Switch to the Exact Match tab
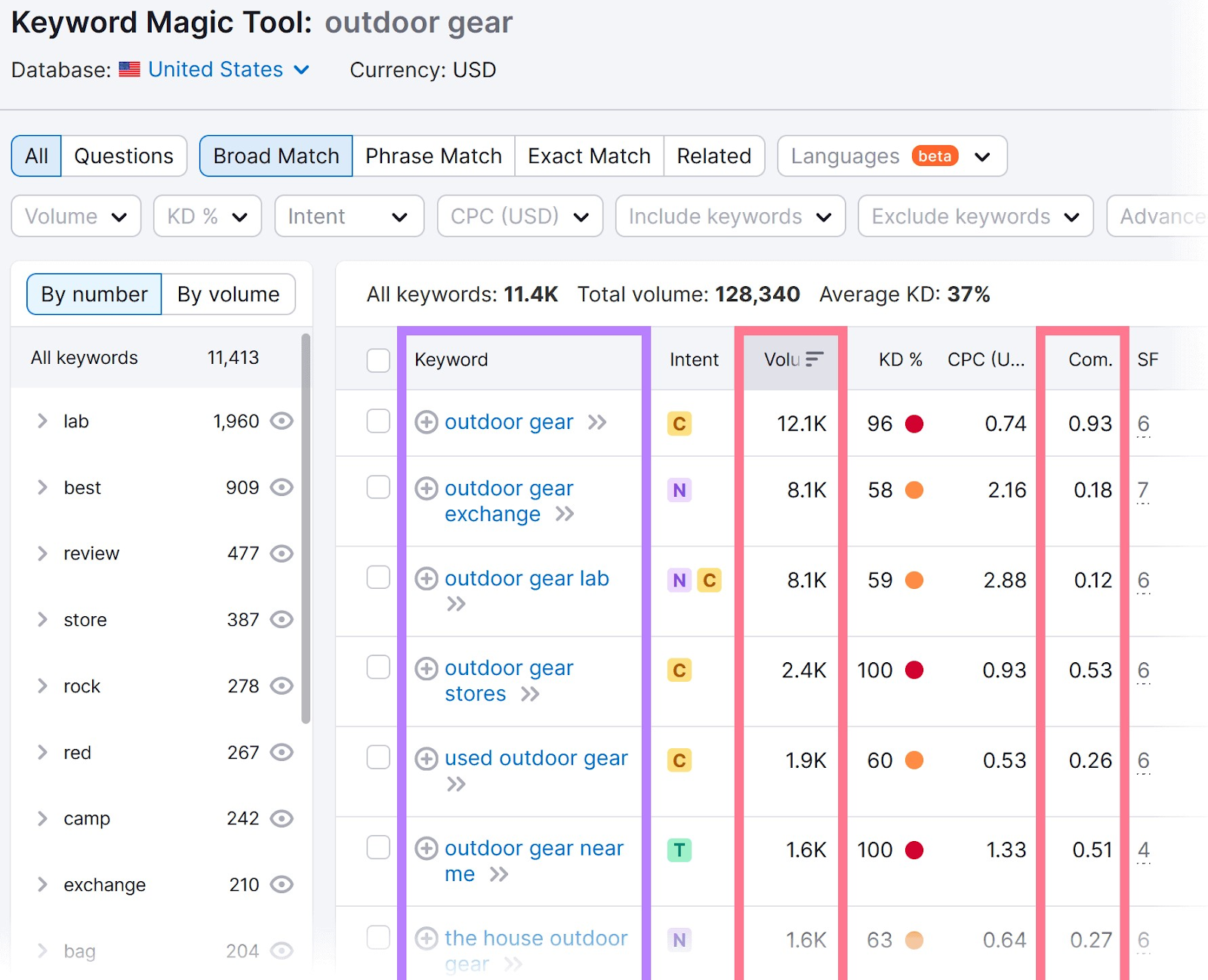The height and width of the screenshot is (980, 1208). [588, 156]
